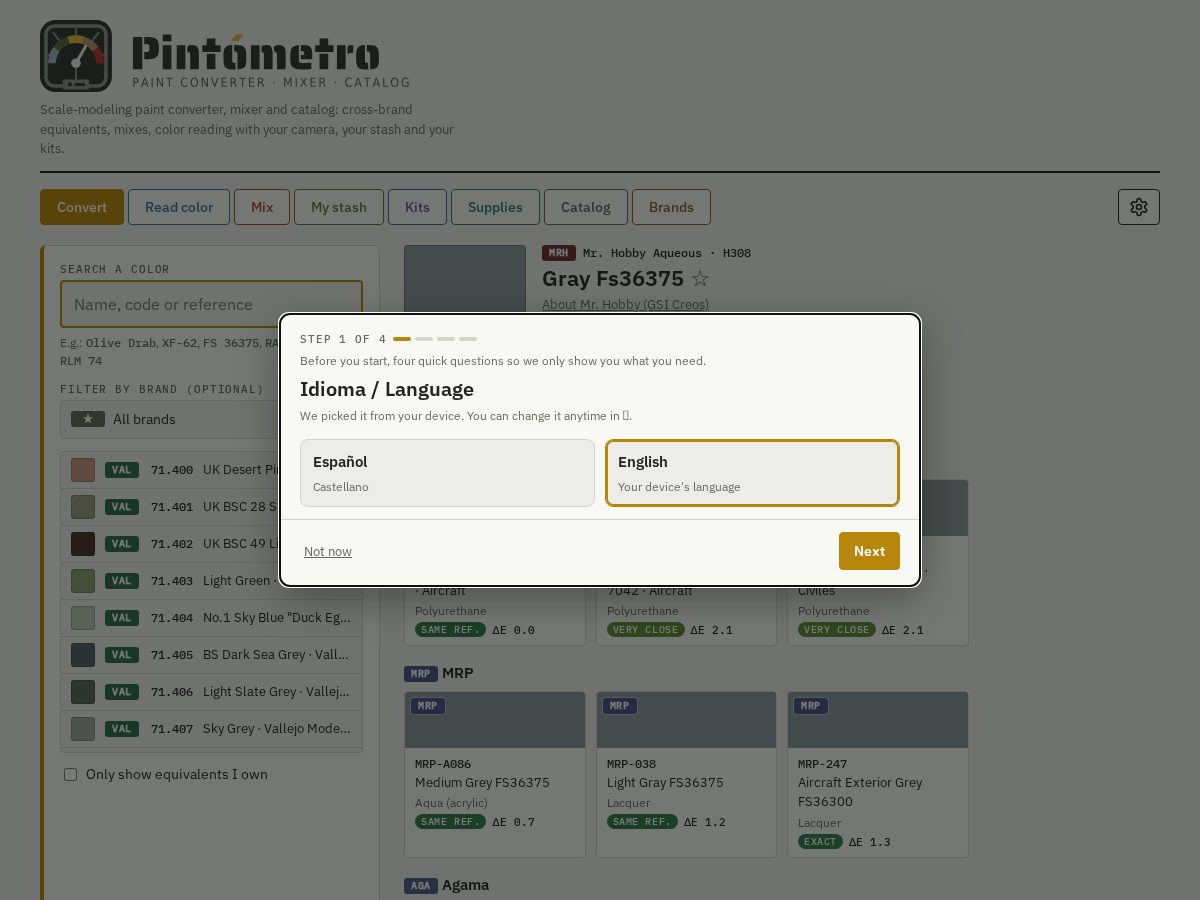Screen dimensions: 1200x900
Task: Toggle Only show equivalents I own checkbox
Action: (70, 774)
